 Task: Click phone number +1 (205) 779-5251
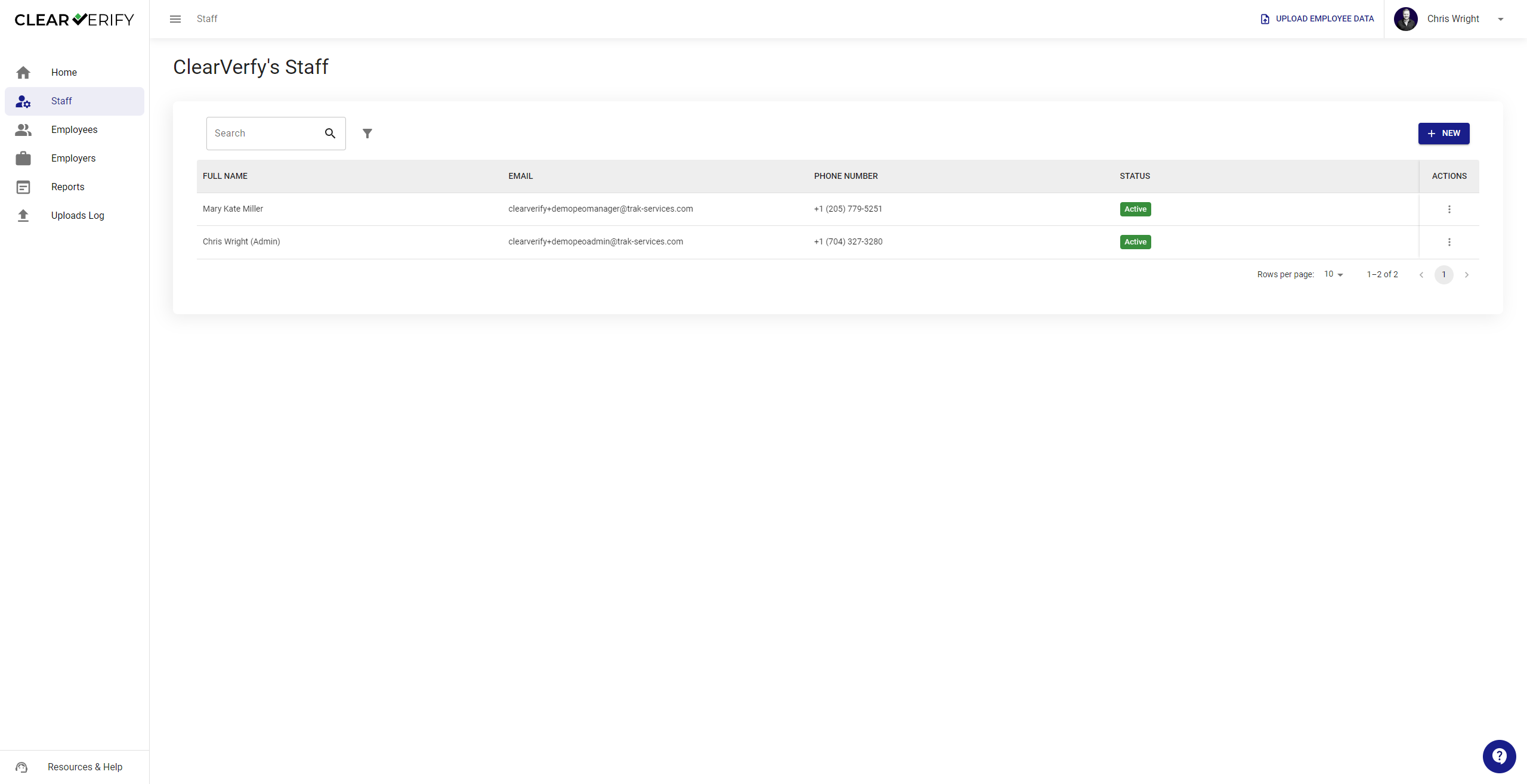coord(848,209)
